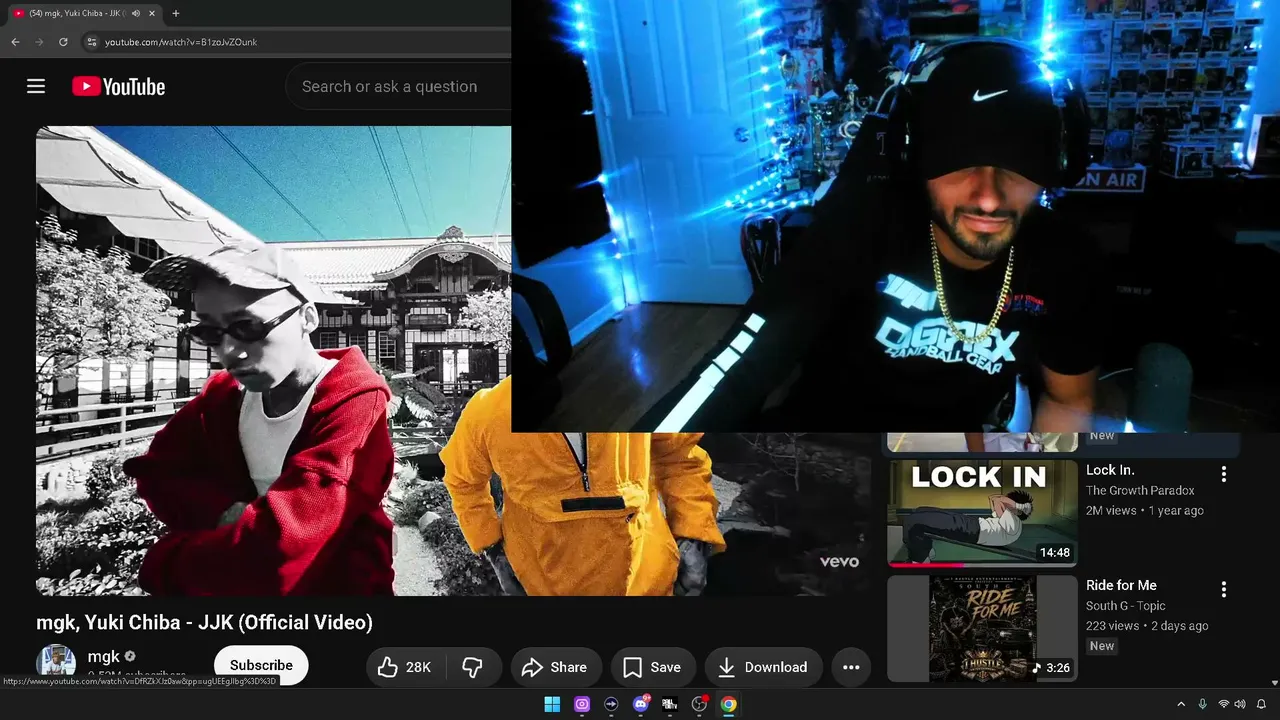
Task: Open the round arrow app in taskbar
Action: point(611,704)
